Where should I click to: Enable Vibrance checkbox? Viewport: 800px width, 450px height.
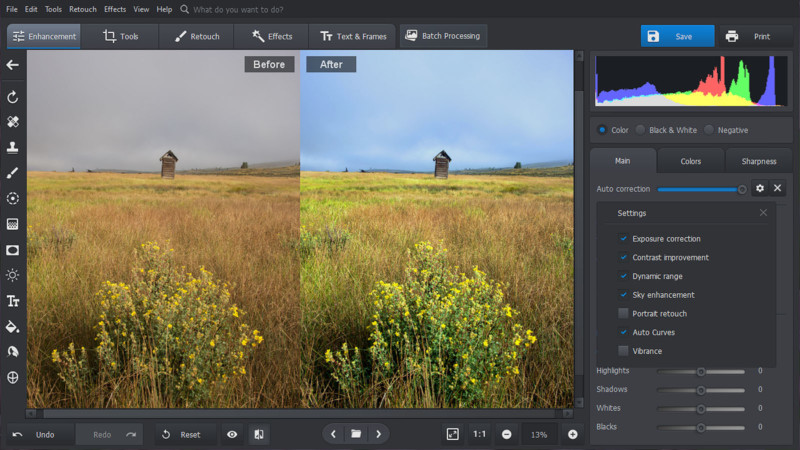point(623,351)
